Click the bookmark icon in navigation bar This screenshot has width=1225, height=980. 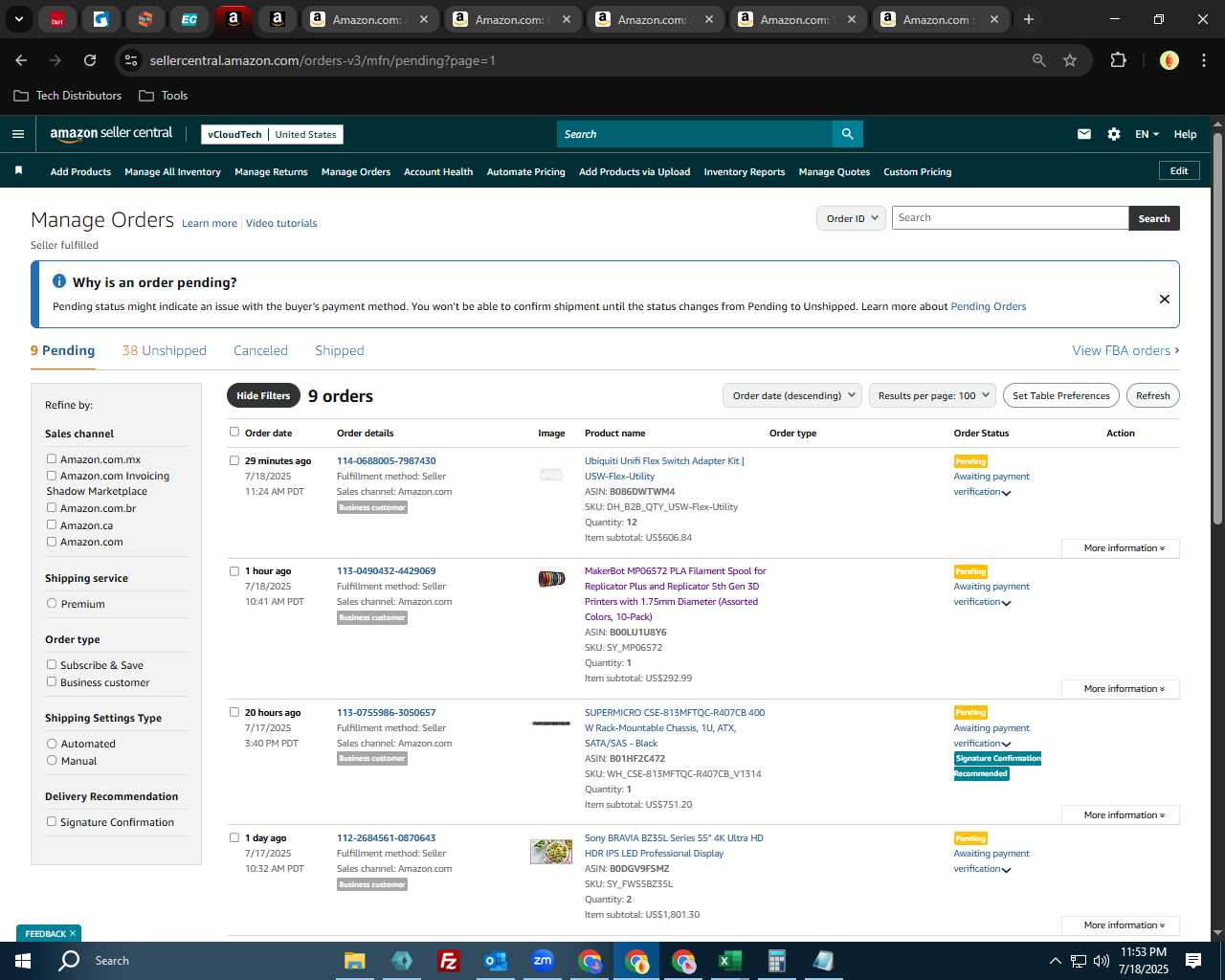tap(18, 171)
